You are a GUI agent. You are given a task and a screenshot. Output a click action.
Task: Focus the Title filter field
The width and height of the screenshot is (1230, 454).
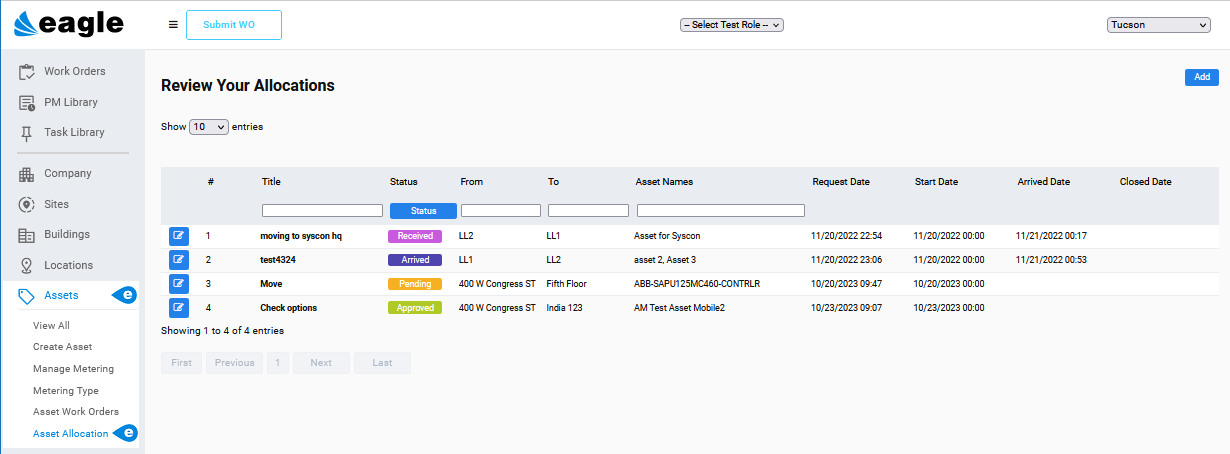pos(322,211)
